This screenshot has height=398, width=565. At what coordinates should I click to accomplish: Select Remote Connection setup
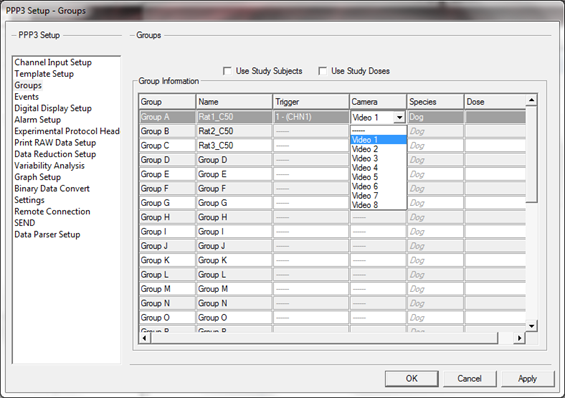[x=52, y=211]
